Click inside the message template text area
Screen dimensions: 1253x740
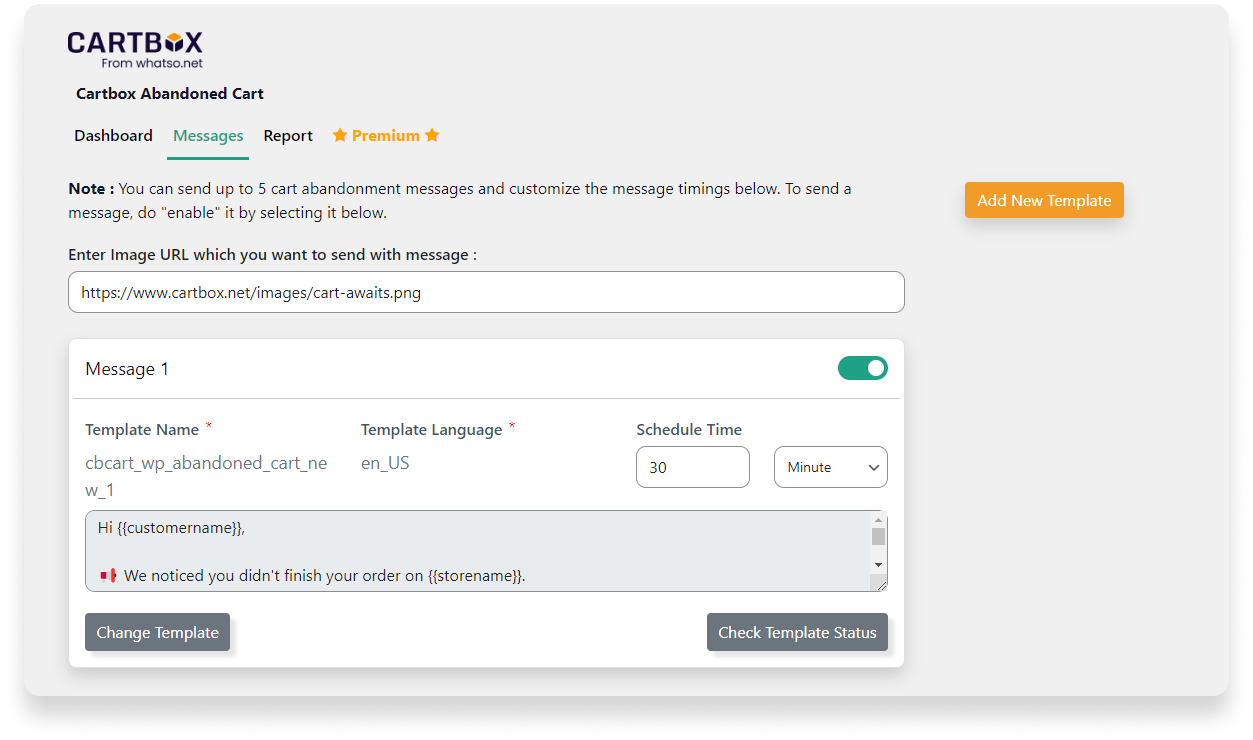[x=477, y=551]
